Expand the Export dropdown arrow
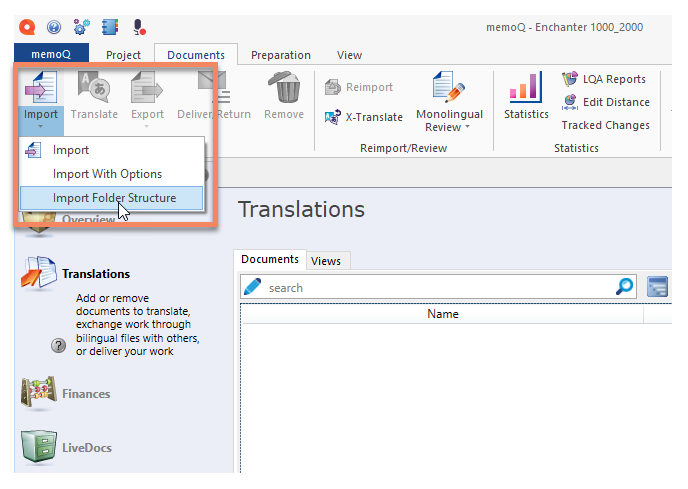This screenshot has height=489, width=688. tap(147, 127)
